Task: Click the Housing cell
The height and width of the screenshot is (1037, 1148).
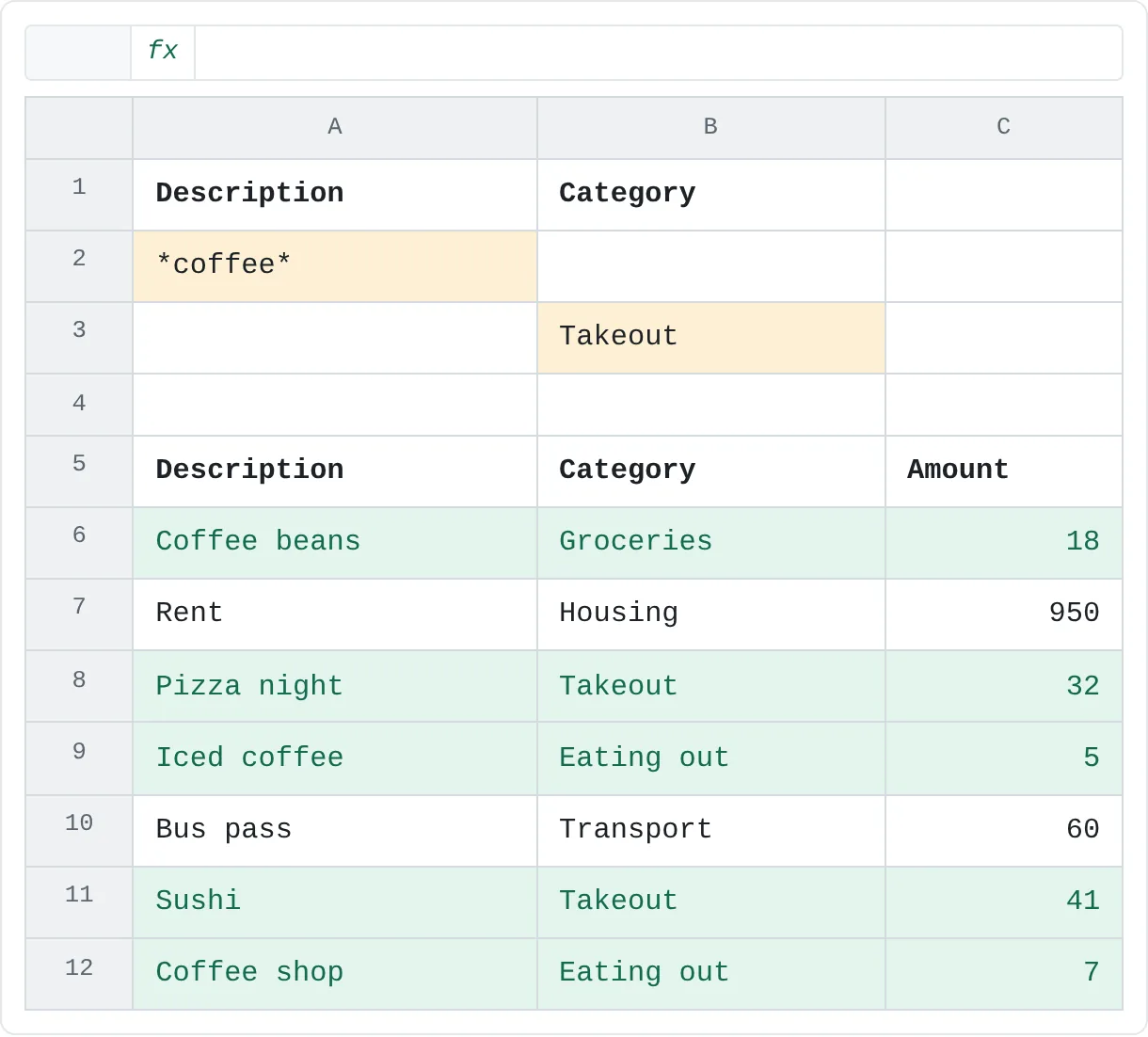Action: [x=711, y=614]
